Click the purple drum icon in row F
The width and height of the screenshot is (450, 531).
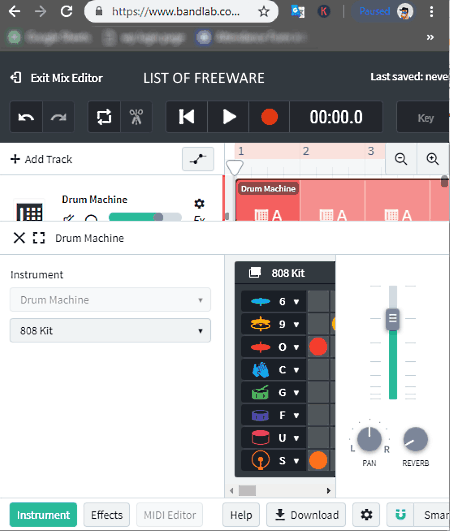click(260, 415)
